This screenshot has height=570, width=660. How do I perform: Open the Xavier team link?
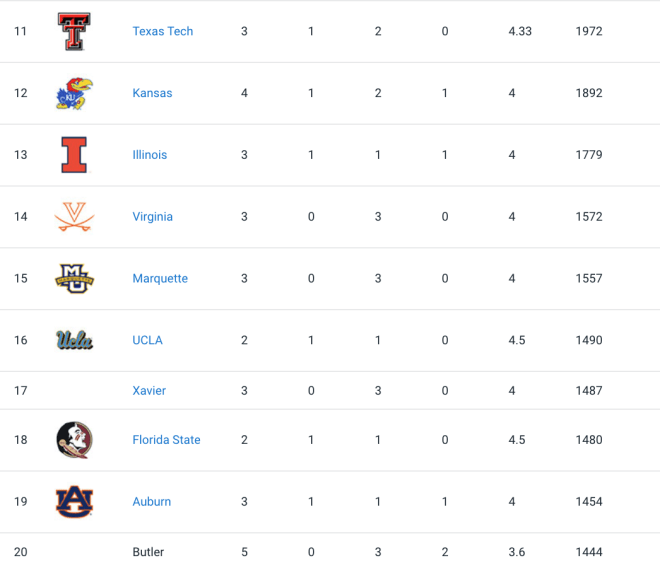click(x=149, y=390)
